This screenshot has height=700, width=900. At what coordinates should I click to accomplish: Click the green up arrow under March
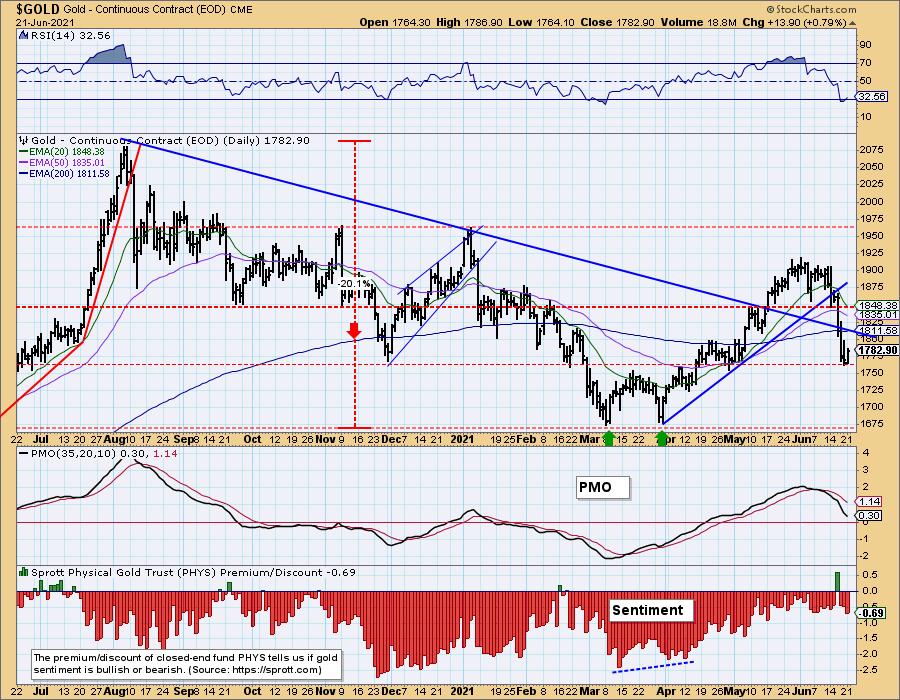click(609, 439)
